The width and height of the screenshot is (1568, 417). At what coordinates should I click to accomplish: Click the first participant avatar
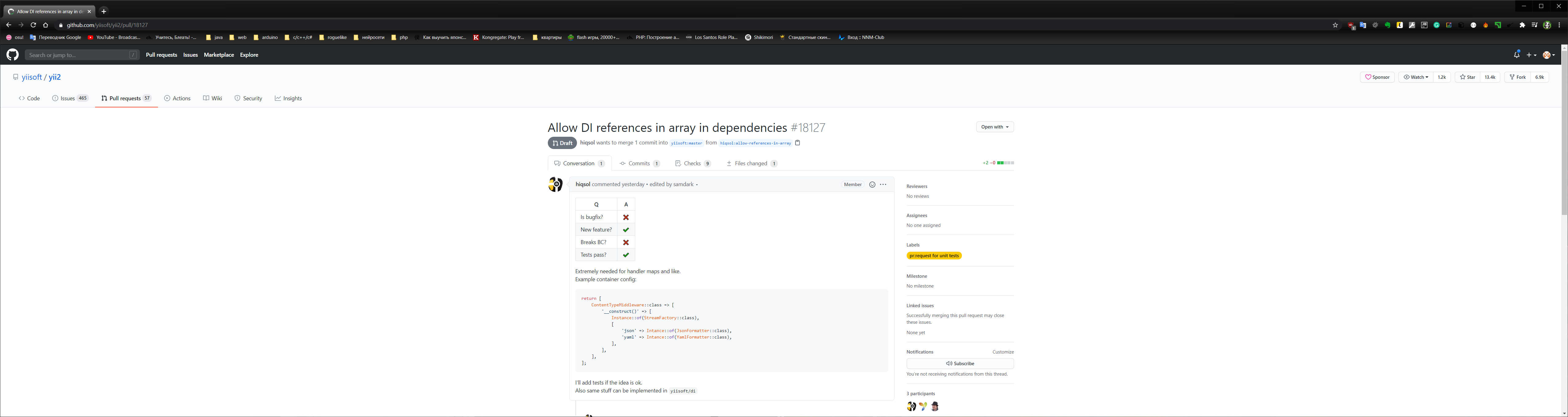[911, 407]
